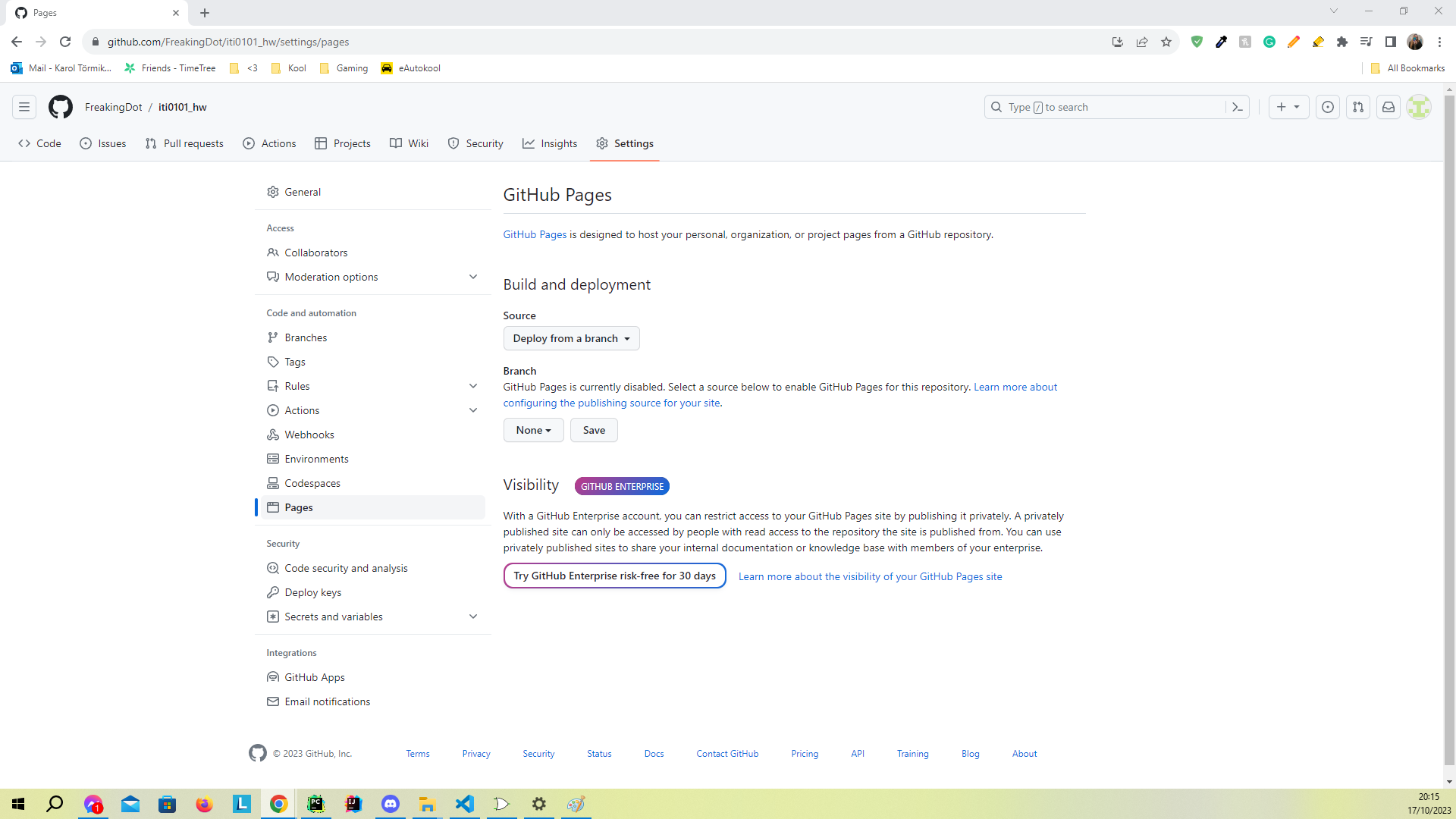Open the tab search chevron in Chrome title bar
The width and height of the screenshot is (1456, 819).
click(1334, 11)
